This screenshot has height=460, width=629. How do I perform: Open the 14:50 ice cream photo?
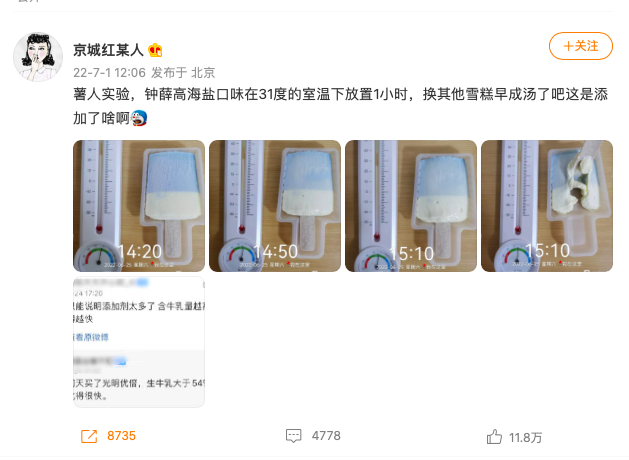tap(275, 206)
